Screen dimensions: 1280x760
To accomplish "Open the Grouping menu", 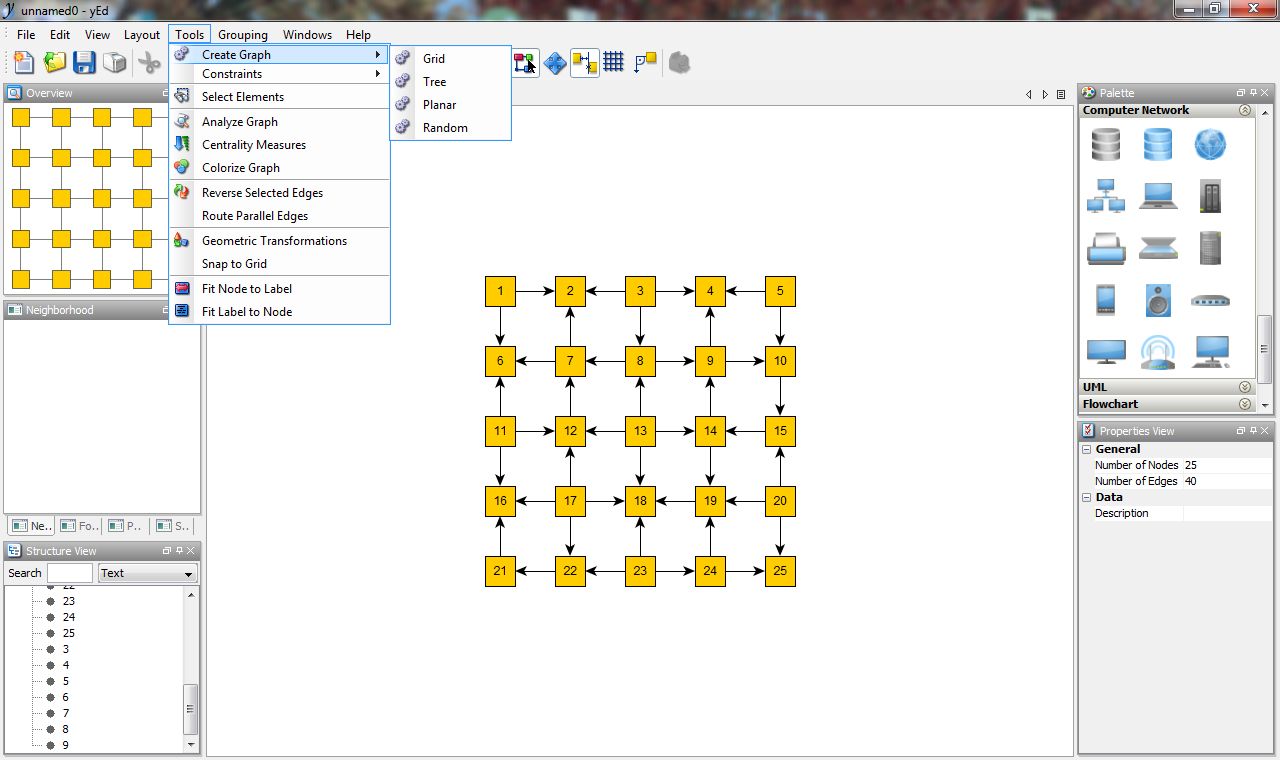I will pyautogui.click(x=243, y=35).
